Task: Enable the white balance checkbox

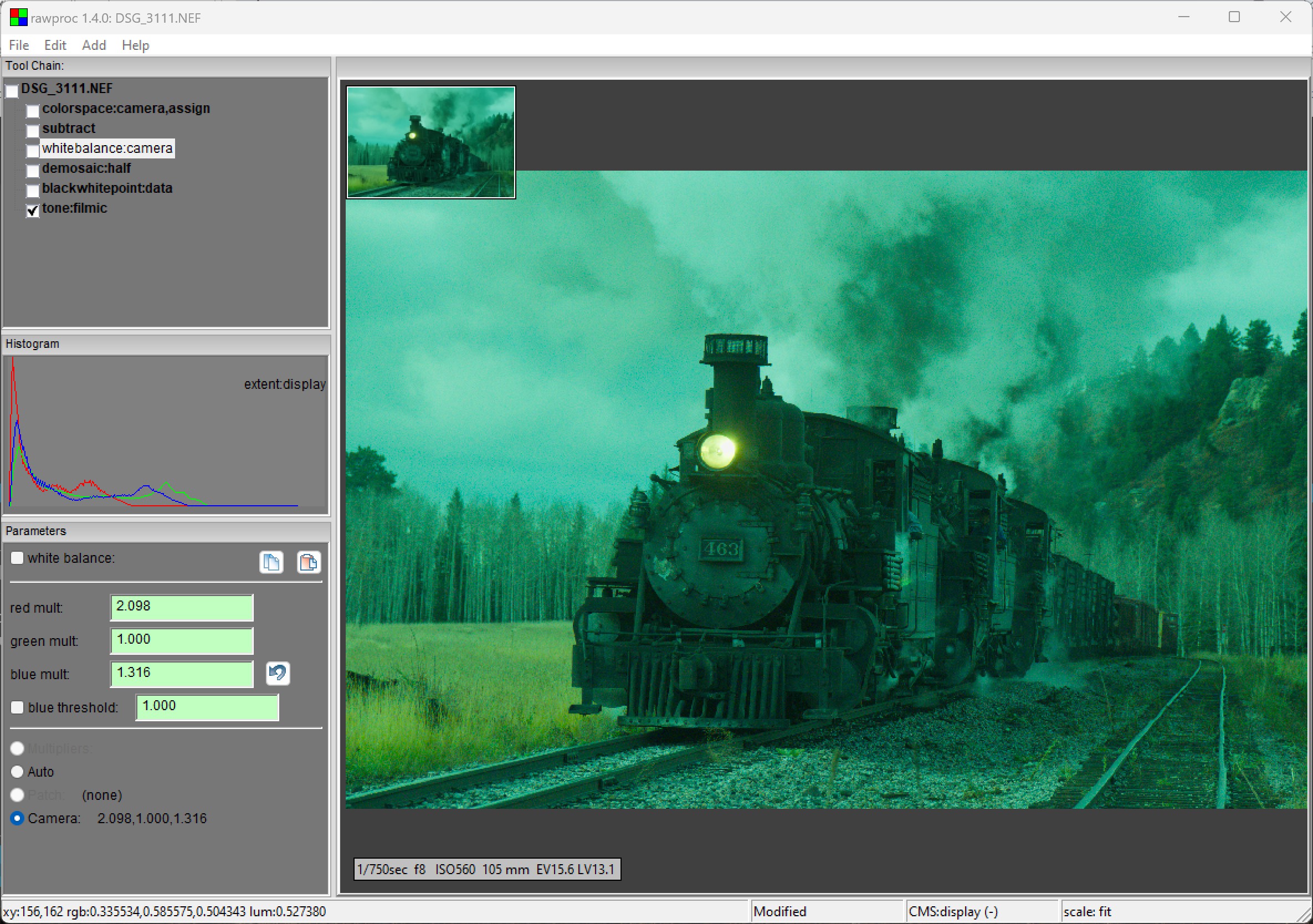Action: (17, 558)
